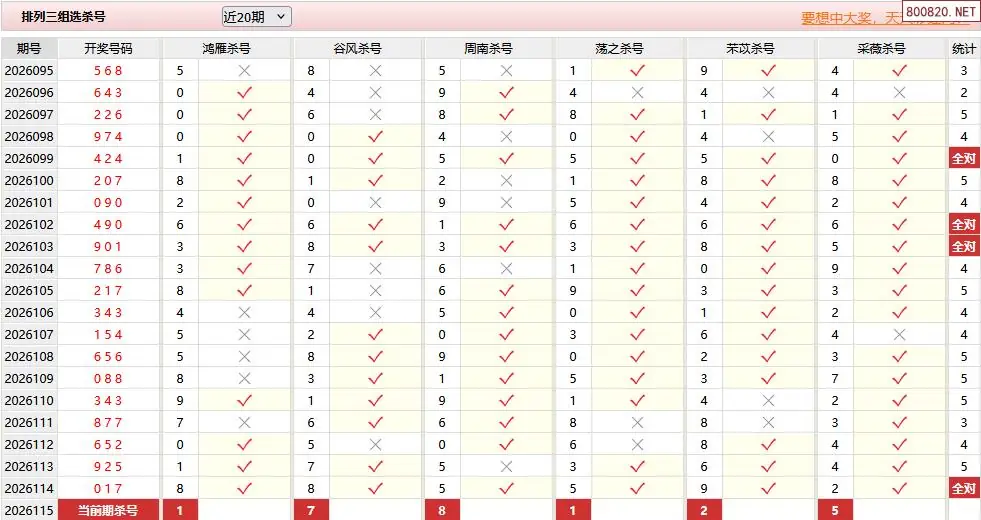981x520 pixels.
Task: Select the 鸿雁杀号 column header
Action: [x=226, y=49]
